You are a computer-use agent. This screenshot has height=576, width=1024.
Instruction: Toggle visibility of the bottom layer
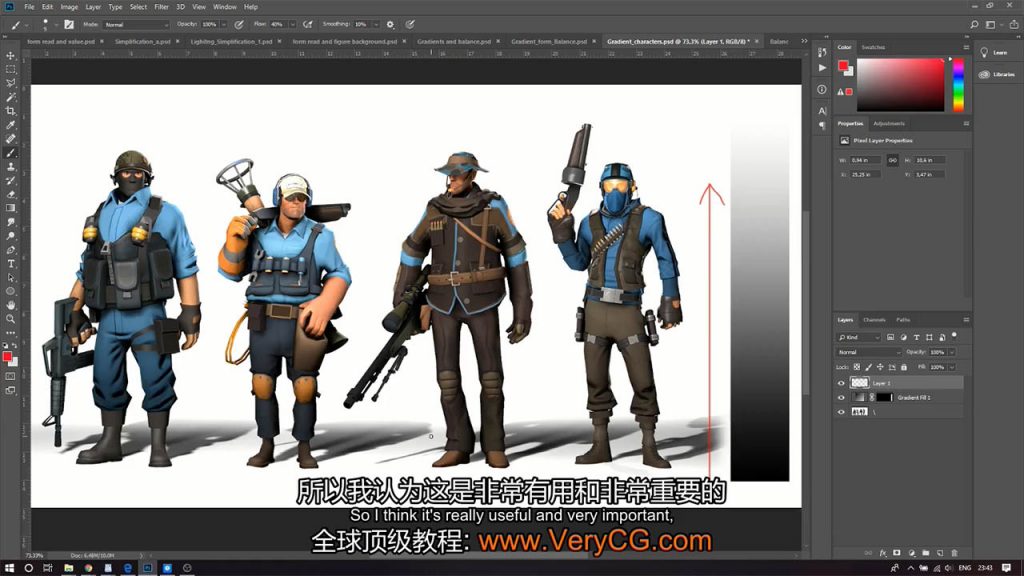(841, 412)
